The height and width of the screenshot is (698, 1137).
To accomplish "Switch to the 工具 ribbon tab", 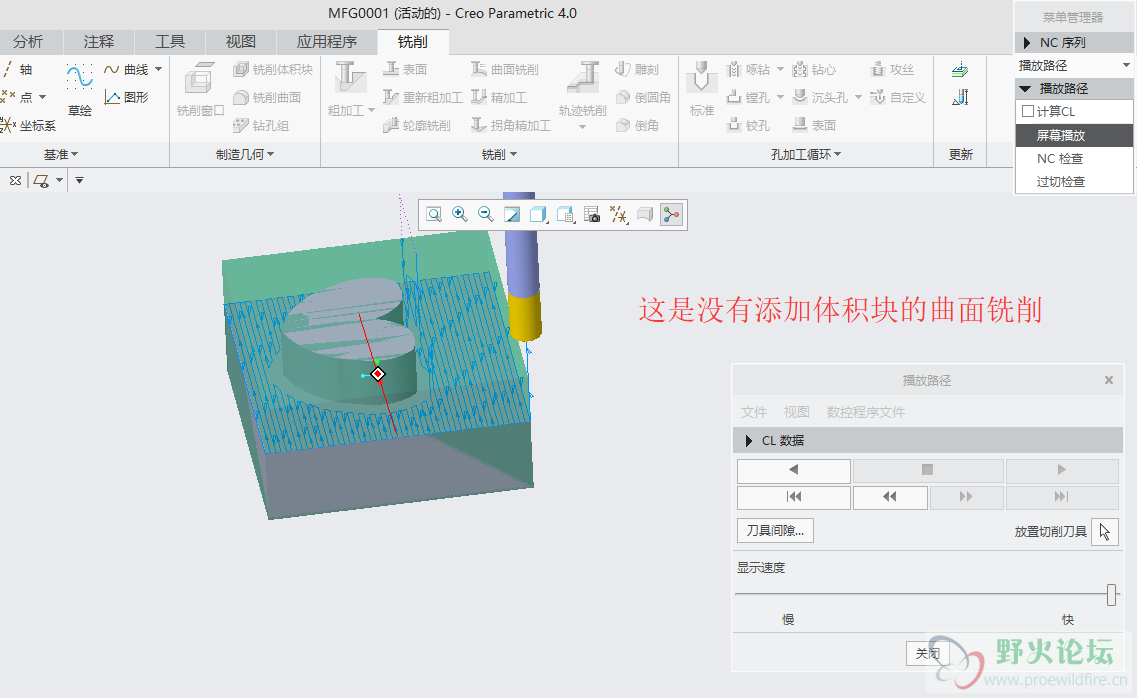I will [170, 42].
